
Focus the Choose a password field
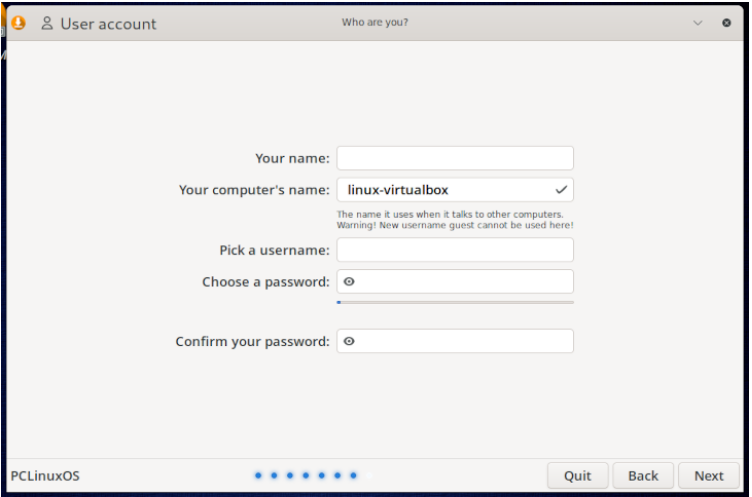pyautogui.click(x=455, y=282)
